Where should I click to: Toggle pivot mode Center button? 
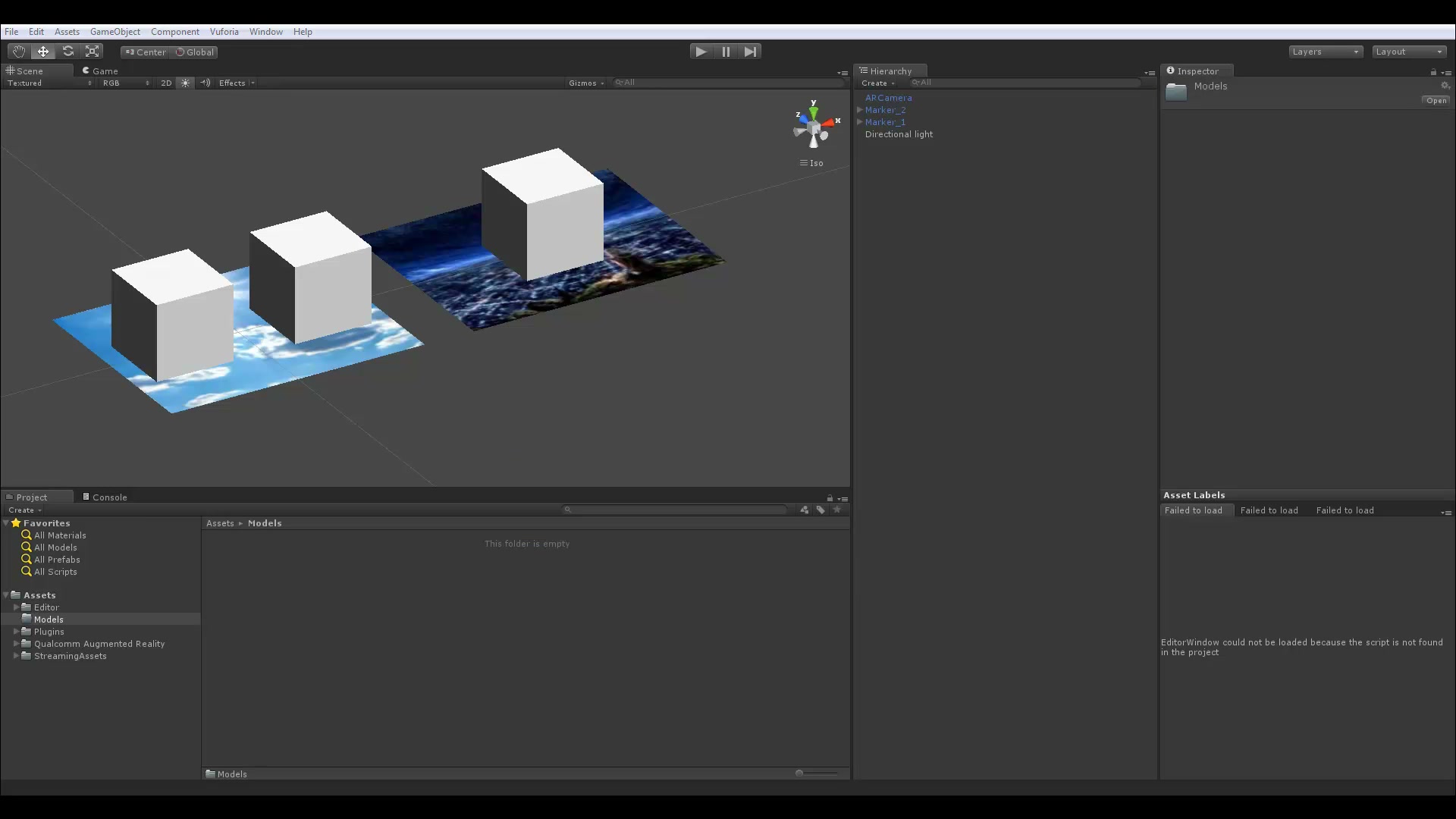pos(146,52)
